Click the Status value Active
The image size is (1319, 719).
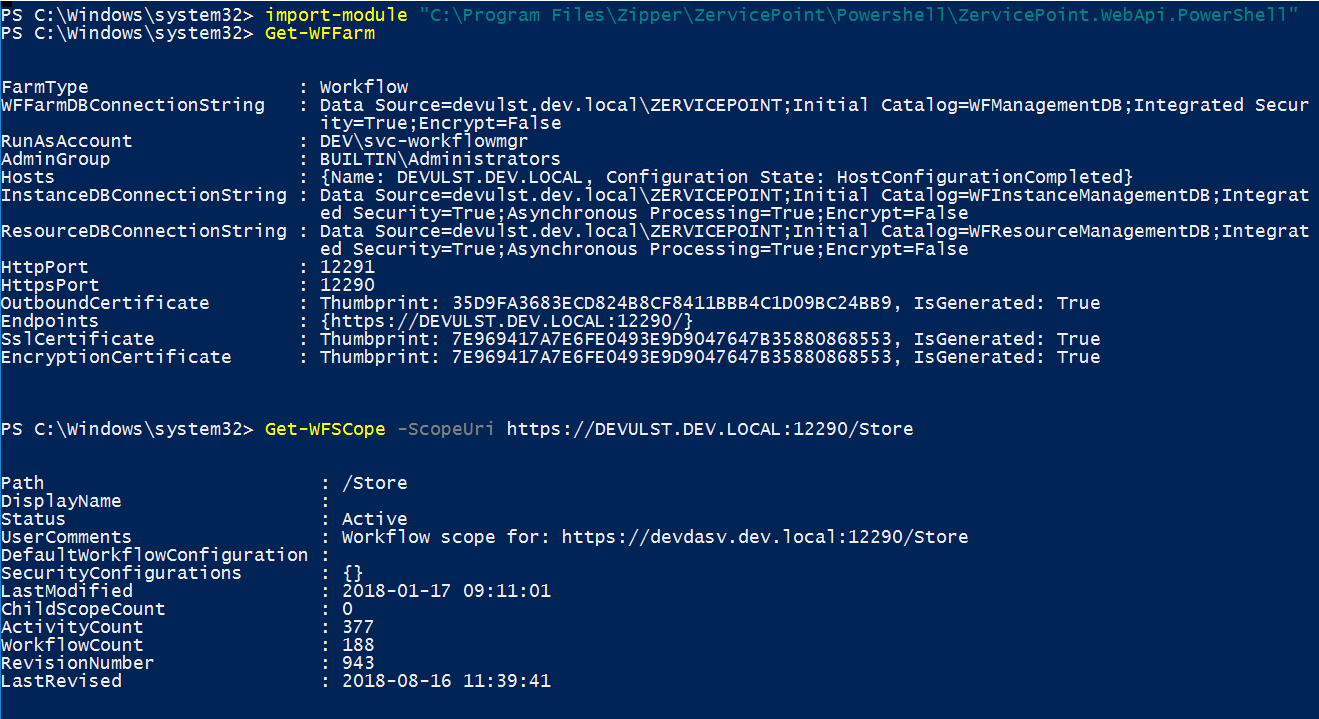click(375, 519)
